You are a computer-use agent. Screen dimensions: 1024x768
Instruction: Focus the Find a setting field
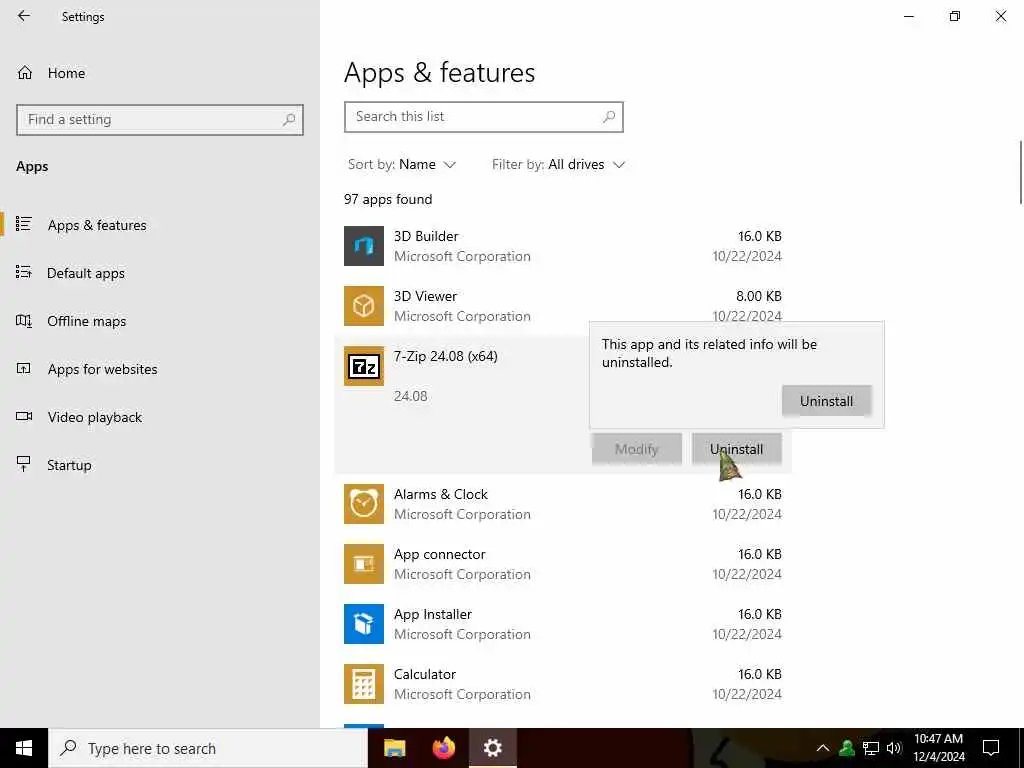[x=160, y=120]
